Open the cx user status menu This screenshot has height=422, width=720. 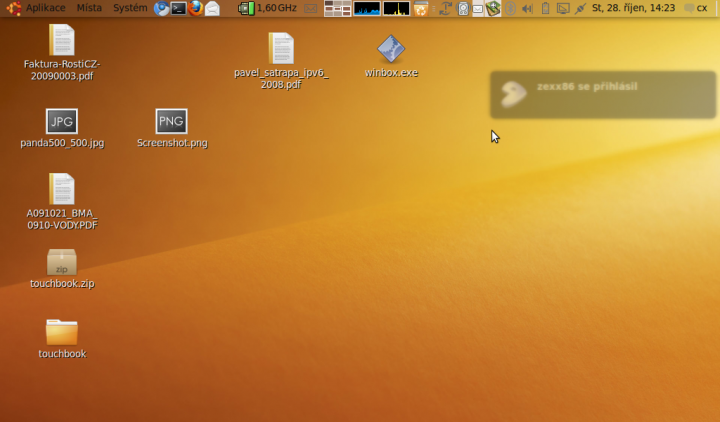696,8
